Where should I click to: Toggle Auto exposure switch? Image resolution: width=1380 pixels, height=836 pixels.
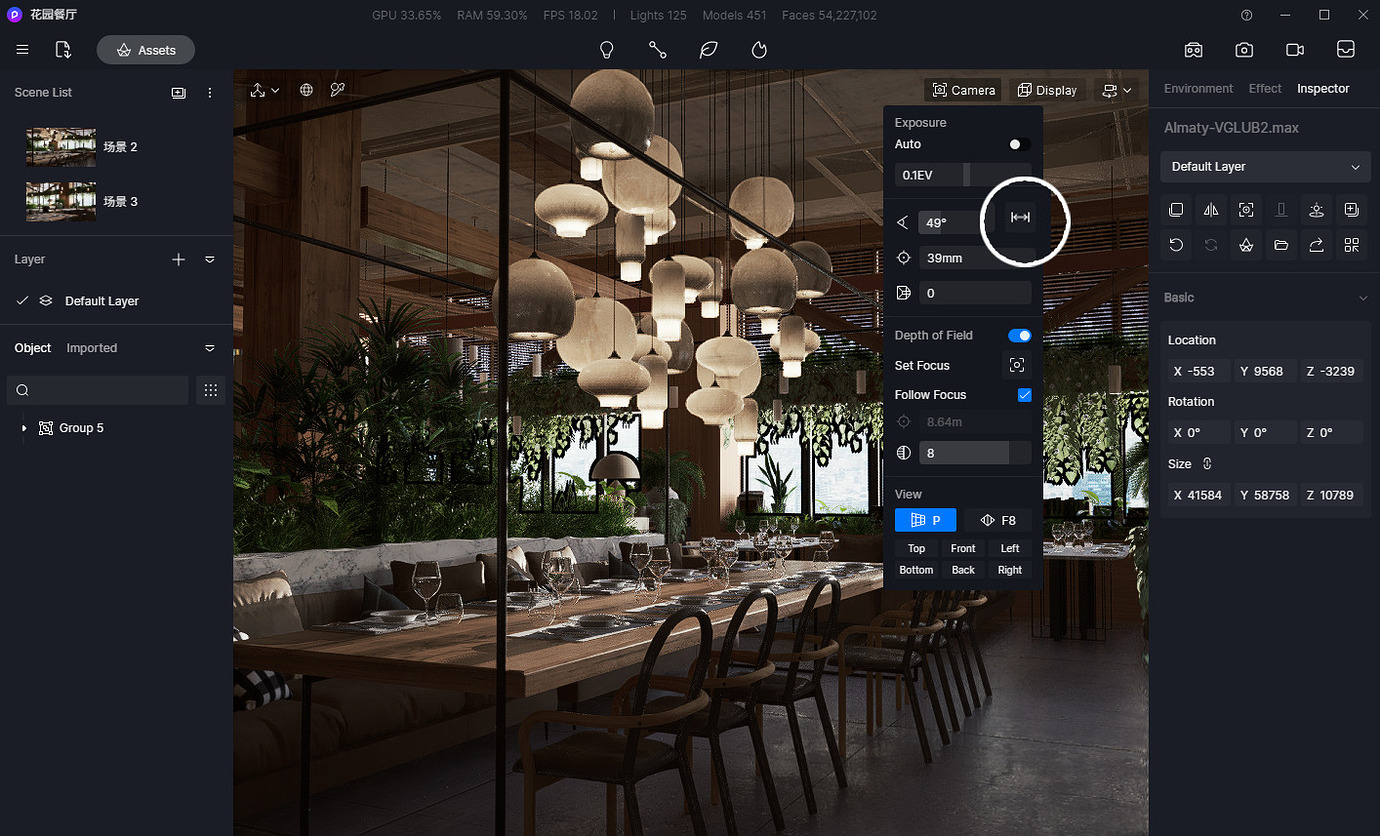point(1018,144)
